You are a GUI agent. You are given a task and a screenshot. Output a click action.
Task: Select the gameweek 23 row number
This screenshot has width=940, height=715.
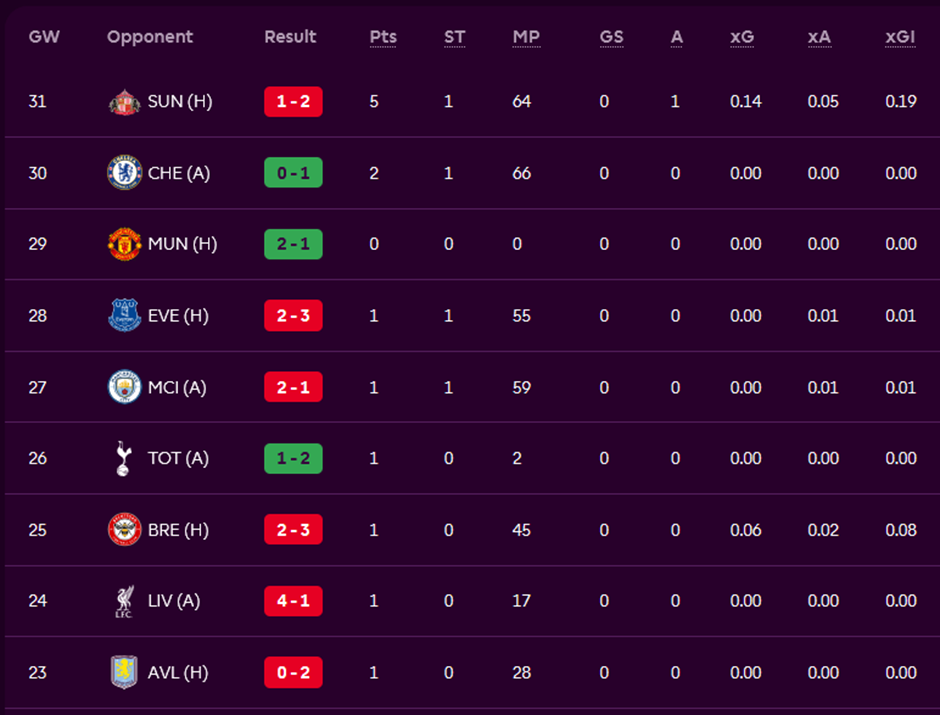point(38,672)
